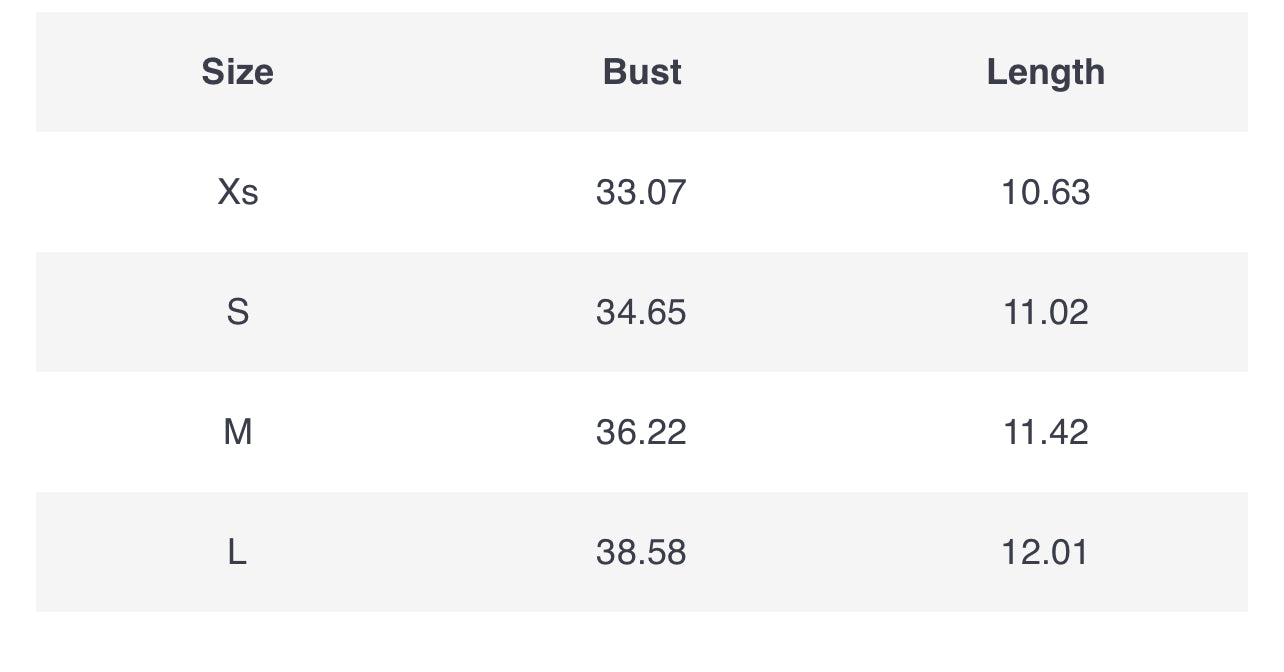Viewport: 1284px width, 672px height.
Task: Click the shaded S measurements row
Action: tap(440, 312)
